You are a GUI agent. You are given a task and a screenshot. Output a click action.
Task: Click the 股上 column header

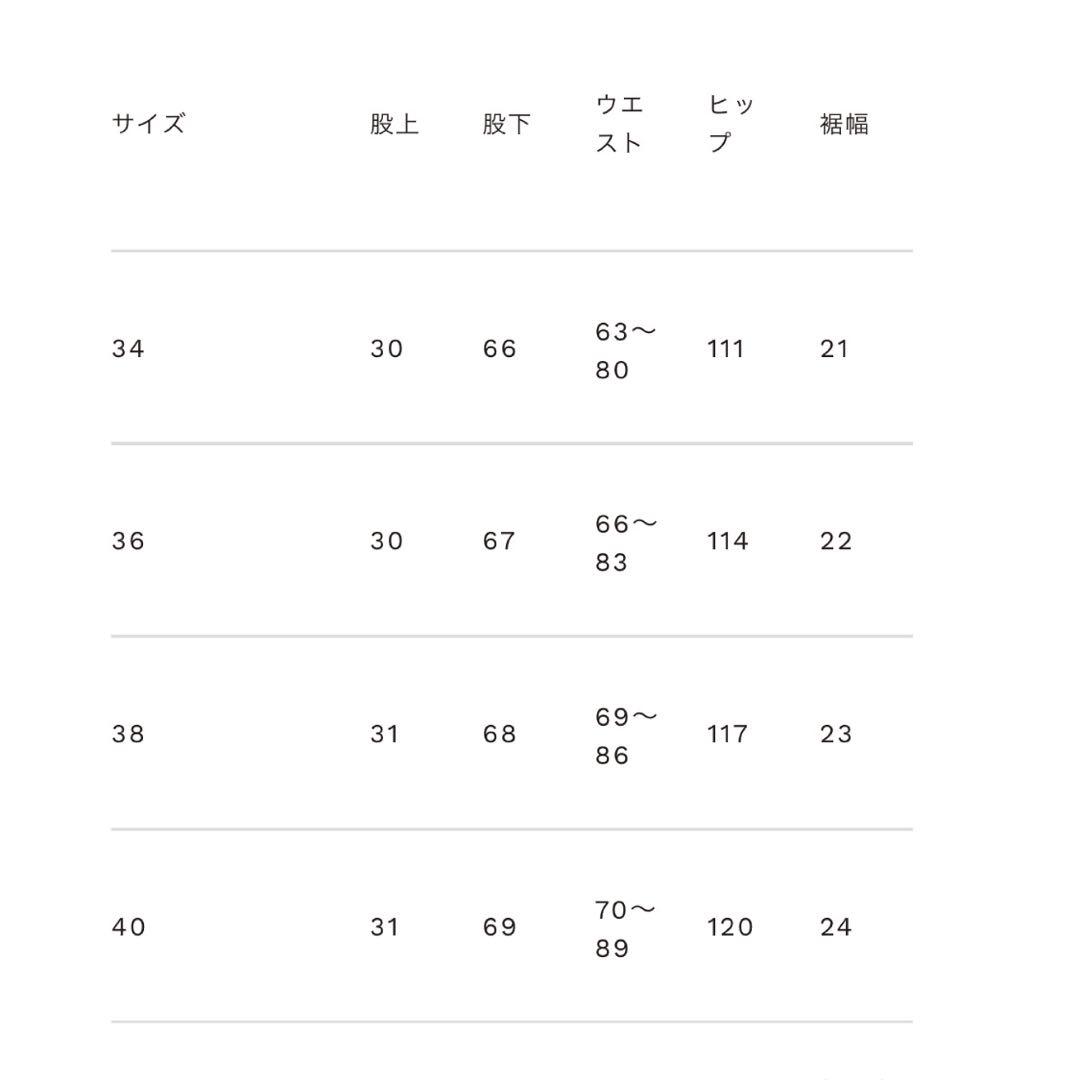point(394,124)
